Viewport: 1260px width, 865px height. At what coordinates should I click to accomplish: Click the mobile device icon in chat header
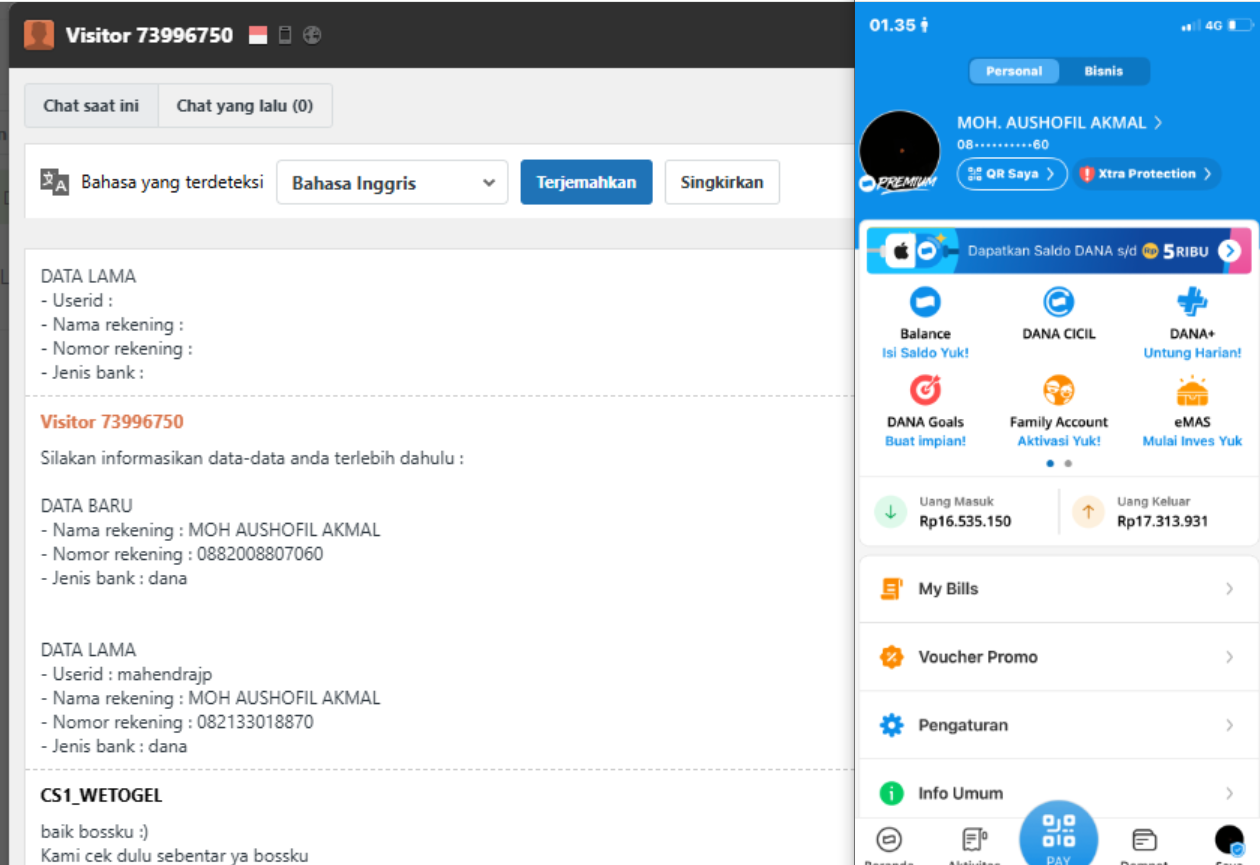(x=285, y=35)
